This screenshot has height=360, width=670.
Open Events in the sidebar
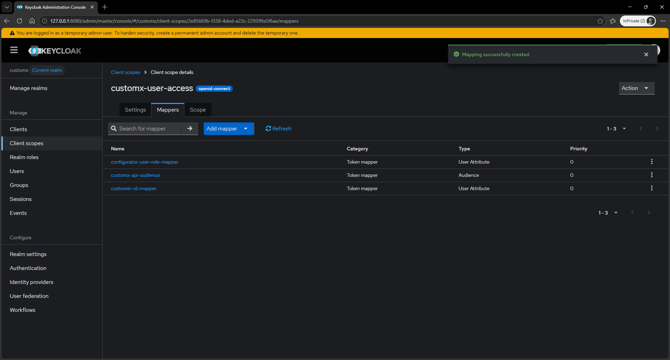18,213
